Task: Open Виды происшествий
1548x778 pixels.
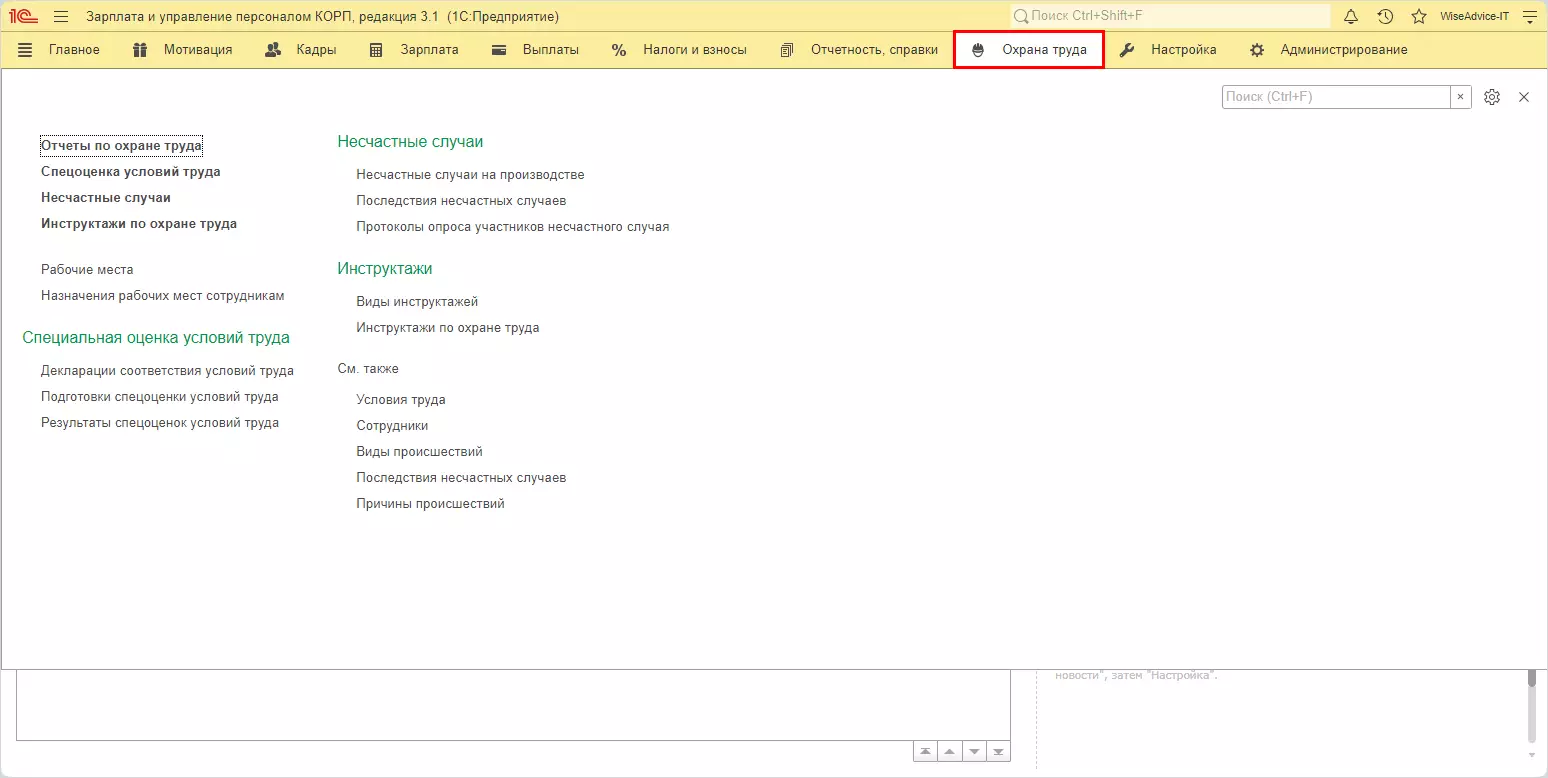Action: pos(419,452)
